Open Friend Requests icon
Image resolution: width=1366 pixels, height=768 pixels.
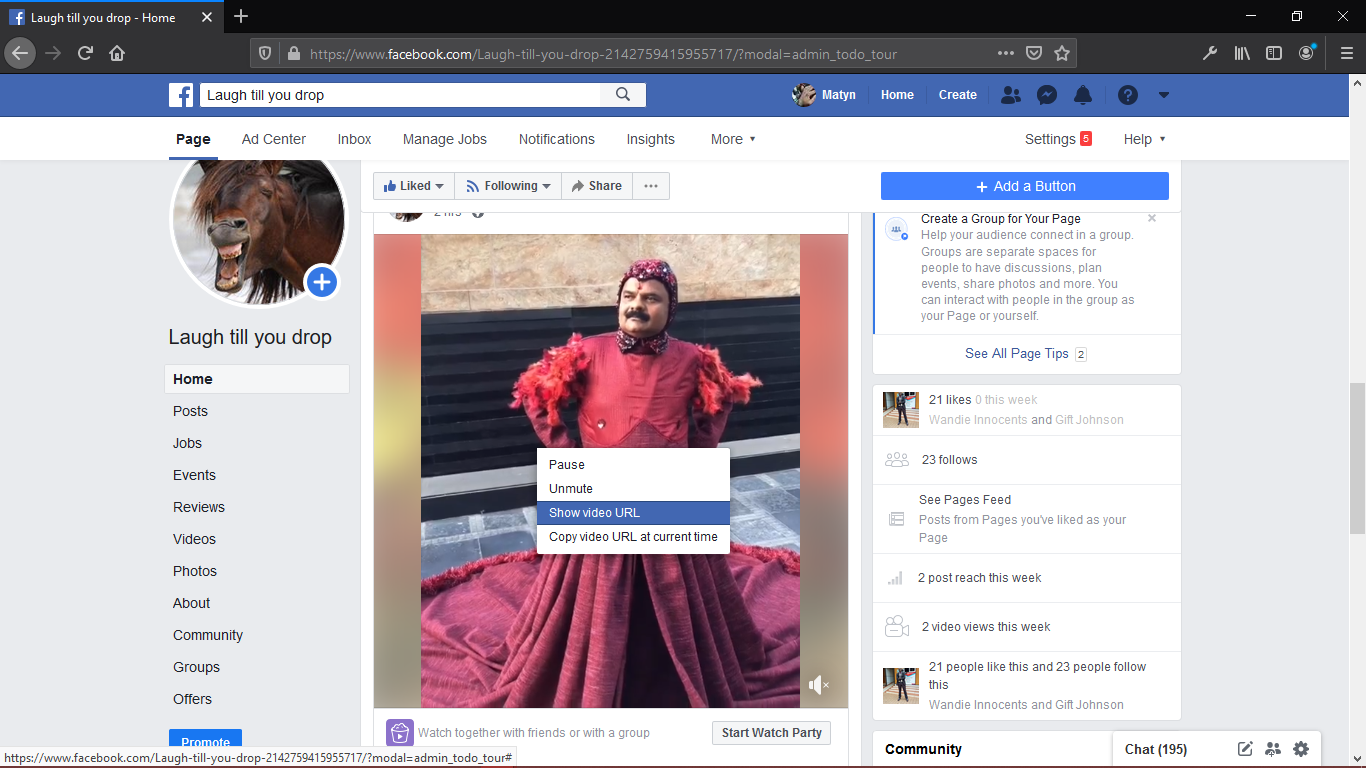click(x=1011, y=95)
